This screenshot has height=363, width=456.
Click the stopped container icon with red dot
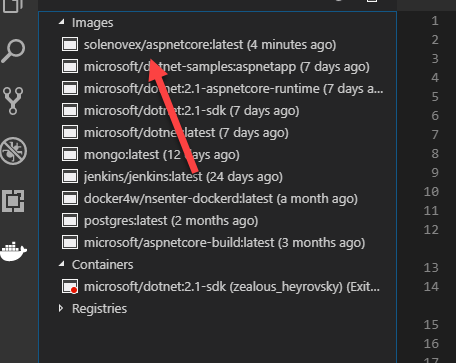[70, 287]
